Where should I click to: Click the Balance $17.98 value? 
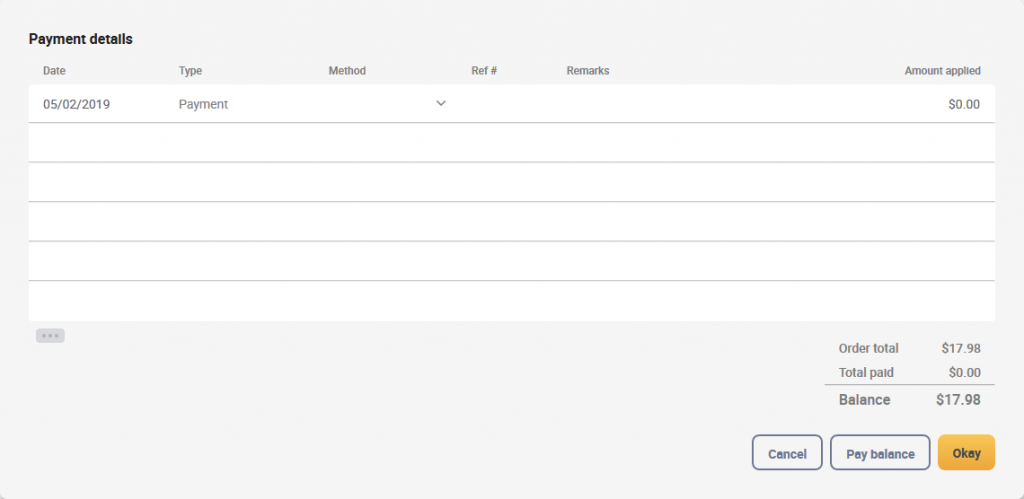[958, 400]
